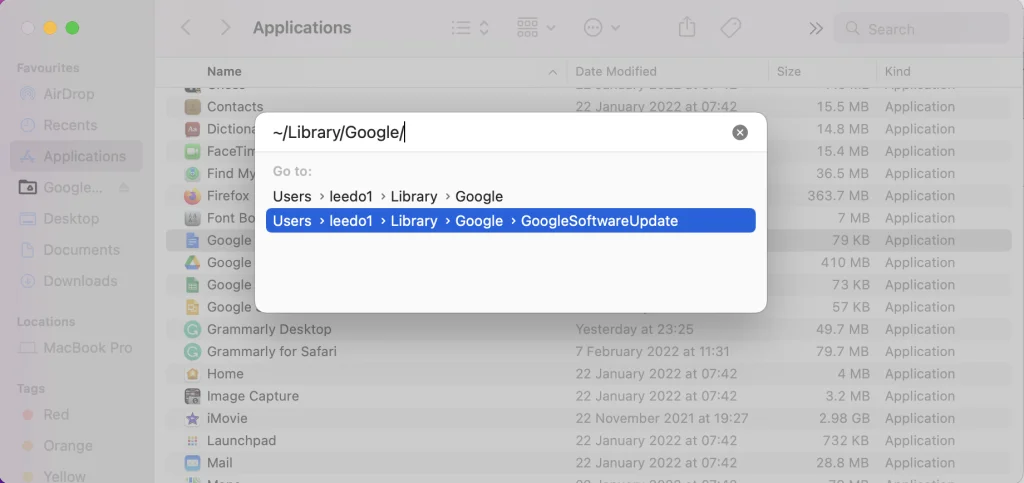Click the 363.7 MB size value
The width and height of the screenshot is (1024, 483).
click(839, 196)
